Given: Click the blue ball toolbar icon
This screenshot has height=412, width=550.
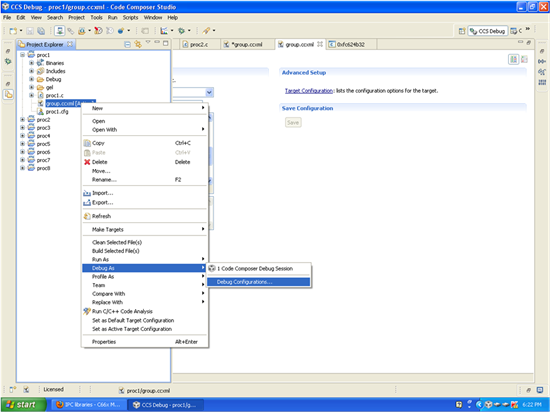Looking at the screenshot, I should pos(121,31).
